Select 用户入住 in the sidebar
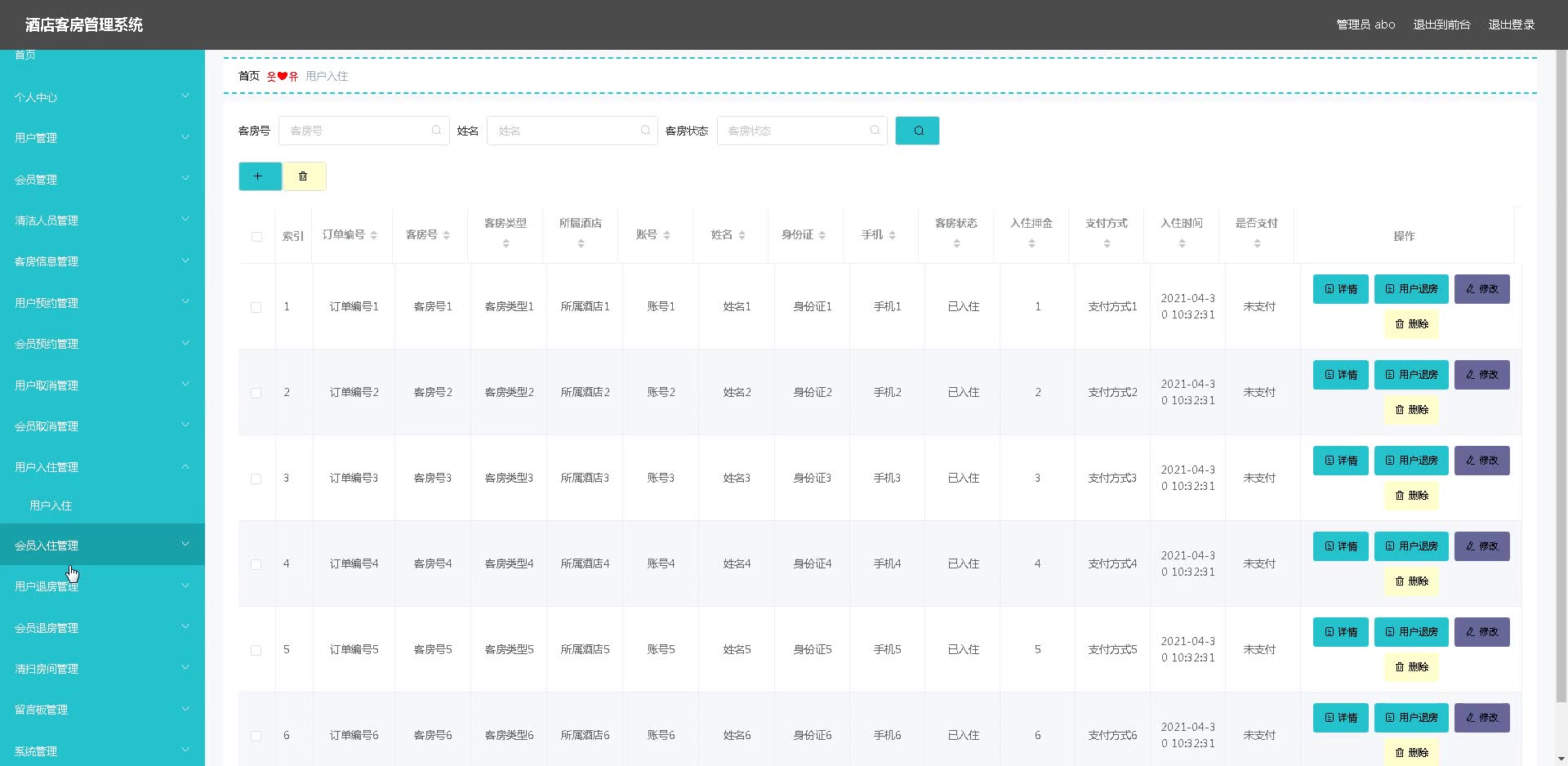1568x766 pixels. click(x=51, y=505)
